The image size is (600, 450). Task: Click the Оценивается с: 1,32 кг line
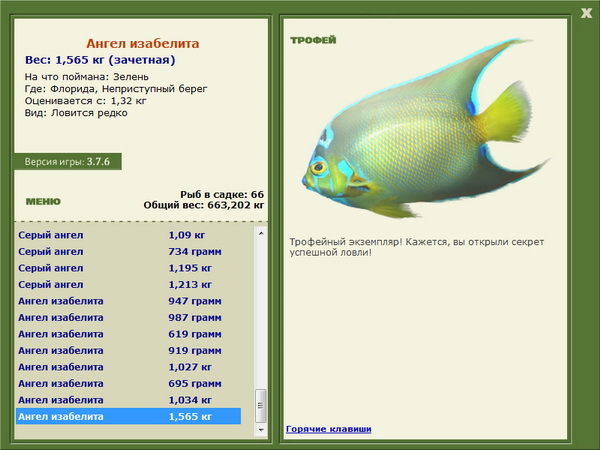86,101
